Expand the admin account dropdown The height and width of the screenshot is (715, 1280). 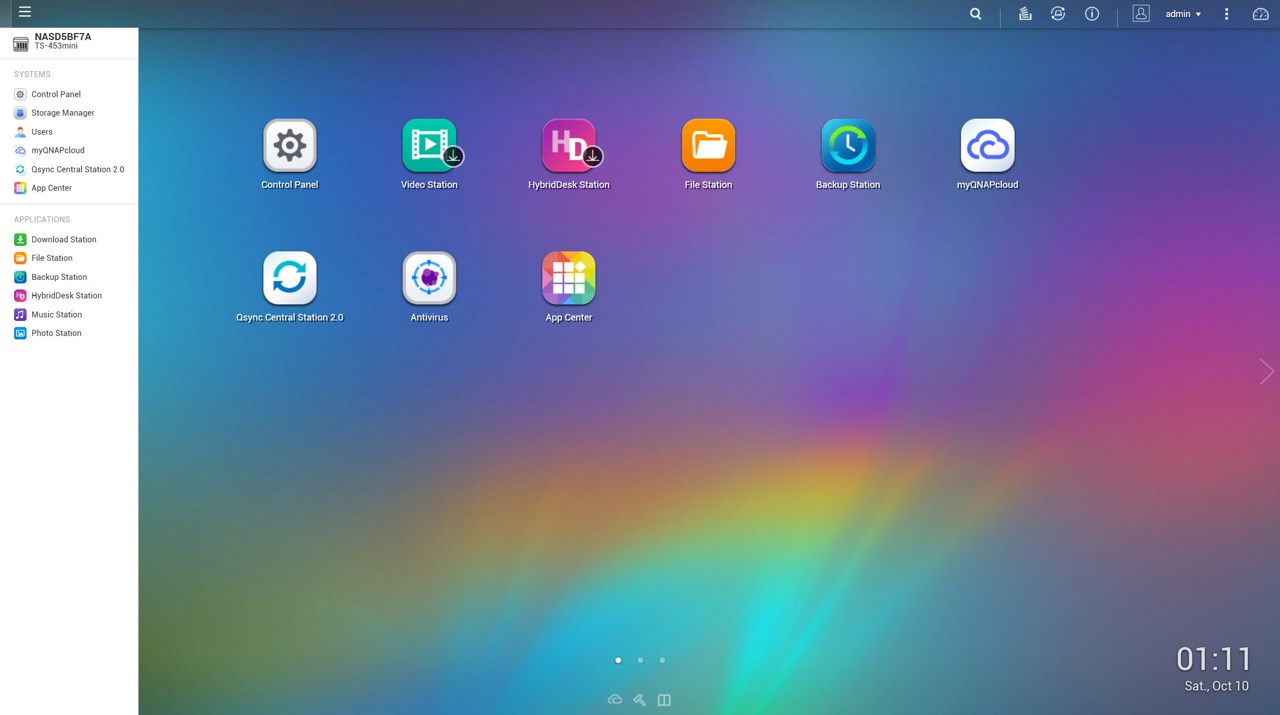(1184, 14)
